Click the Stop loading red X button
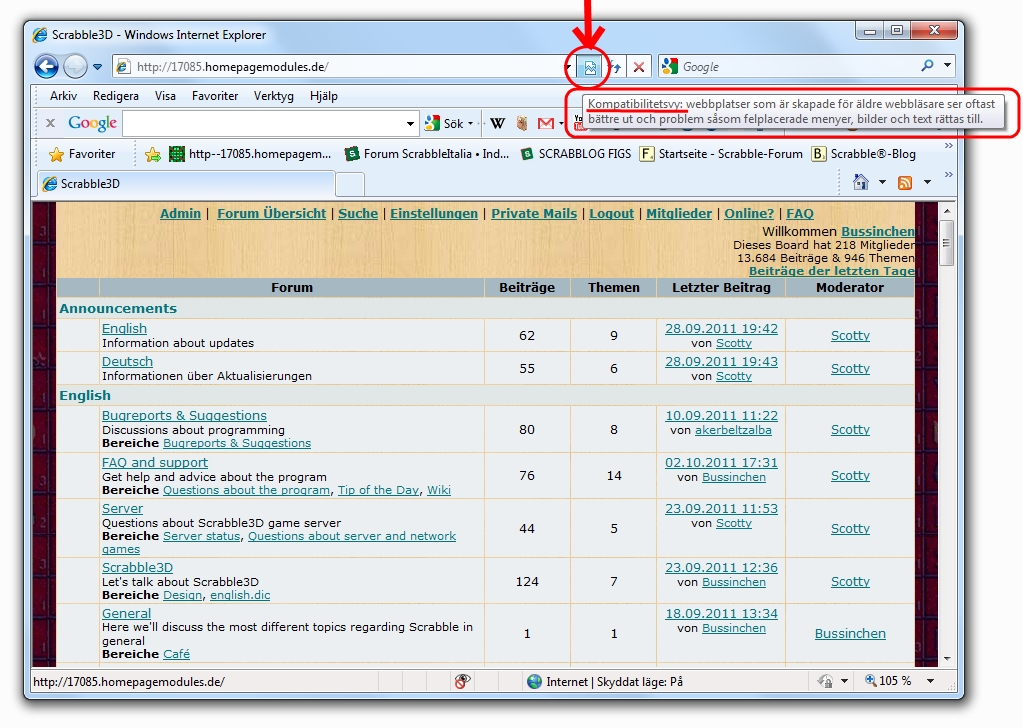The width and height of the screenshot is (1023, 728). coord(639,67)
